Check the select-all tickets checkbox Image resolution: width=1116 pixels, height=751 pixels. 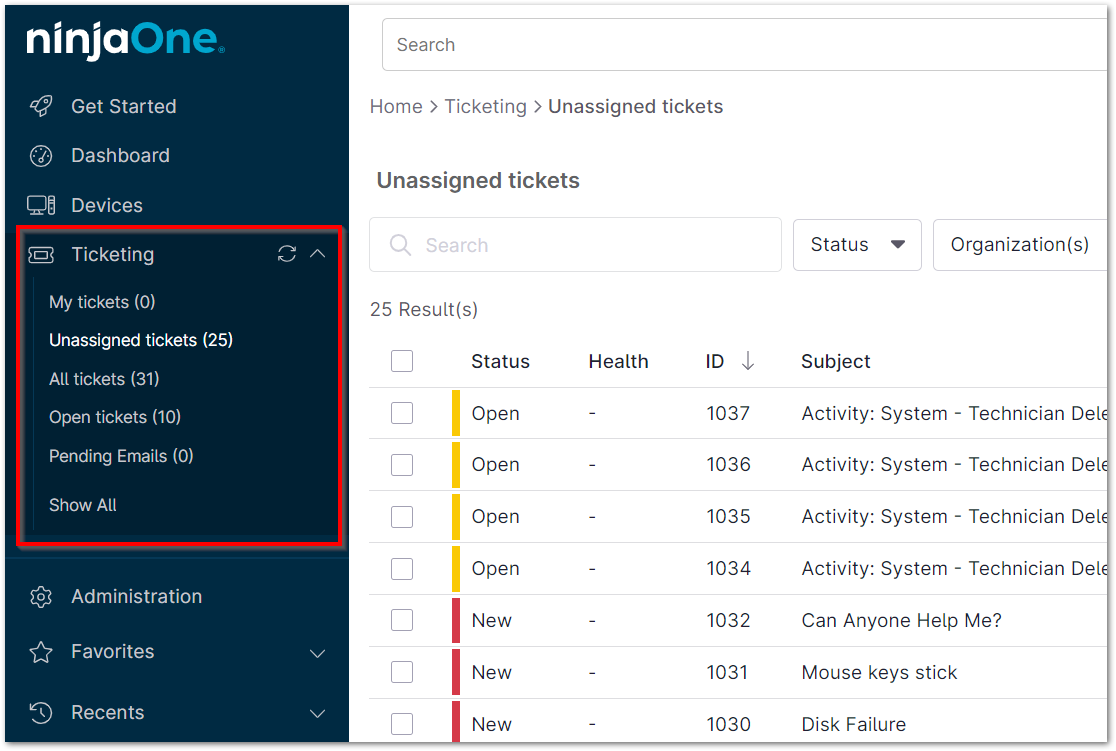[401, 361]
